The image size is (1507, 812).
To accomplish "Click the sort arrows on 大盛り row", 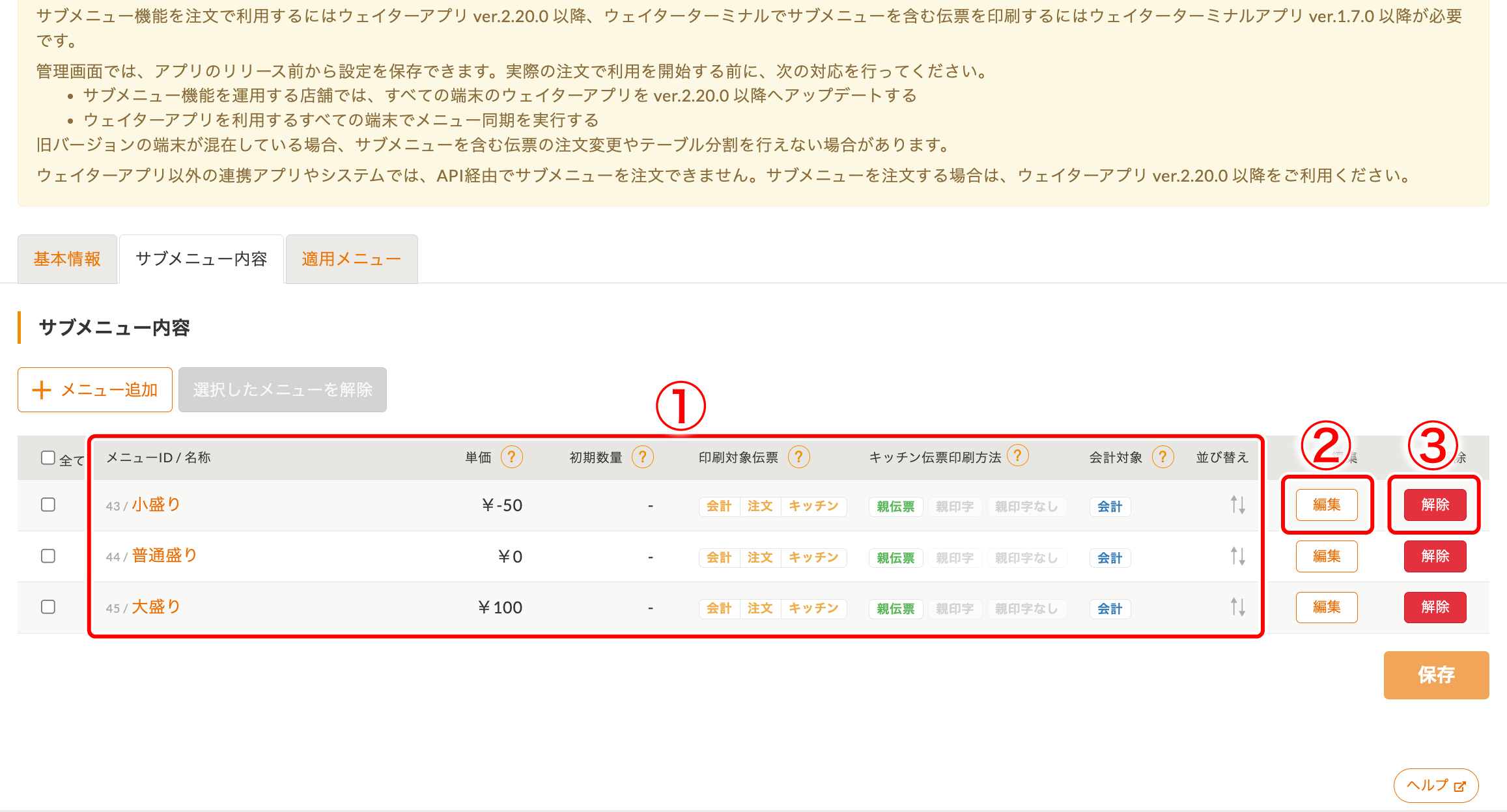I will pos(1238,607).
